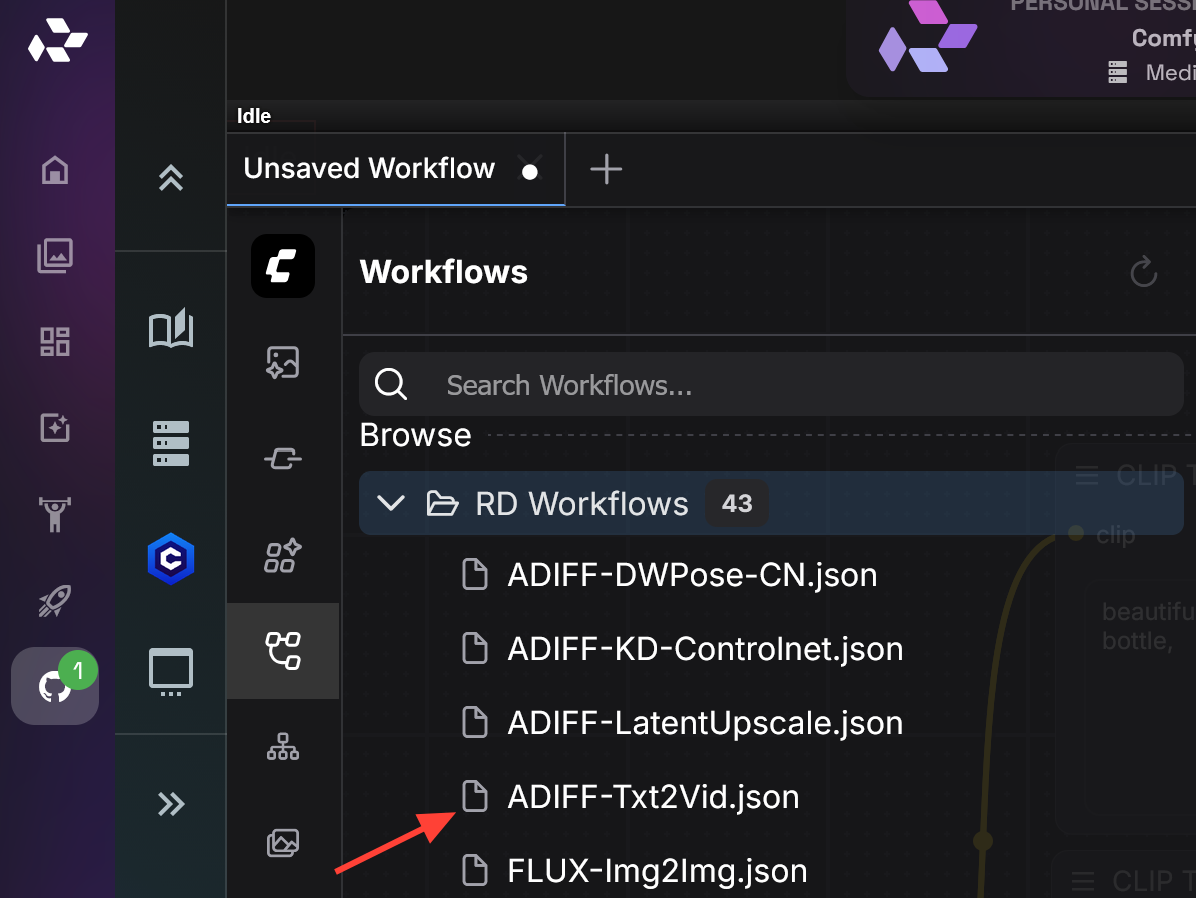Screen dimensions: 1196x898
Task: Open the image gallery sidebar icon
Action: coord(55,256)
